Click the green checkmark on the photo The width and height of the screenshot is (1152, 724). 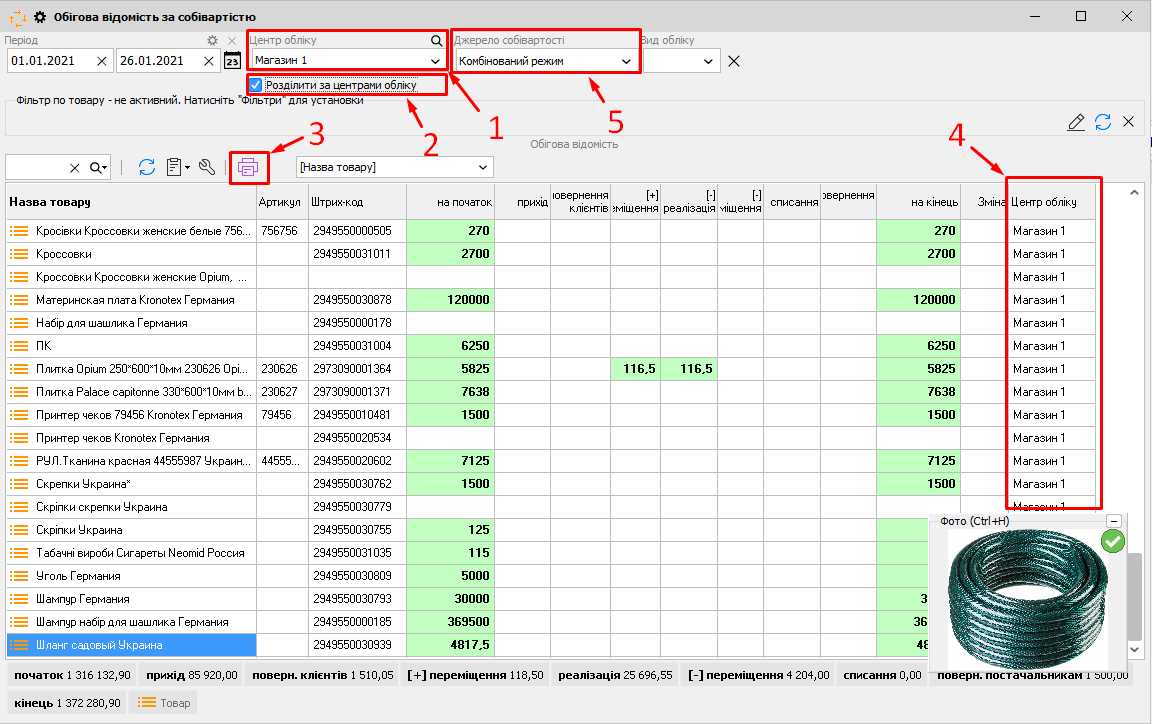coord(1113,541)
